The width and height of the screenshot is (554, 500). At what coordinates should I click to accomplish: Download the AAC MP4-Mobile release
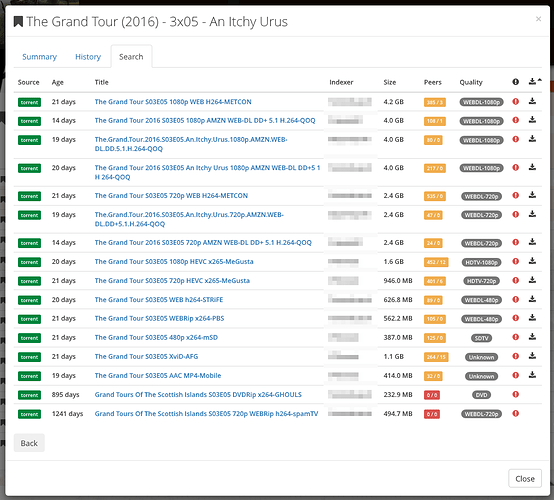[x=532, y=375]
